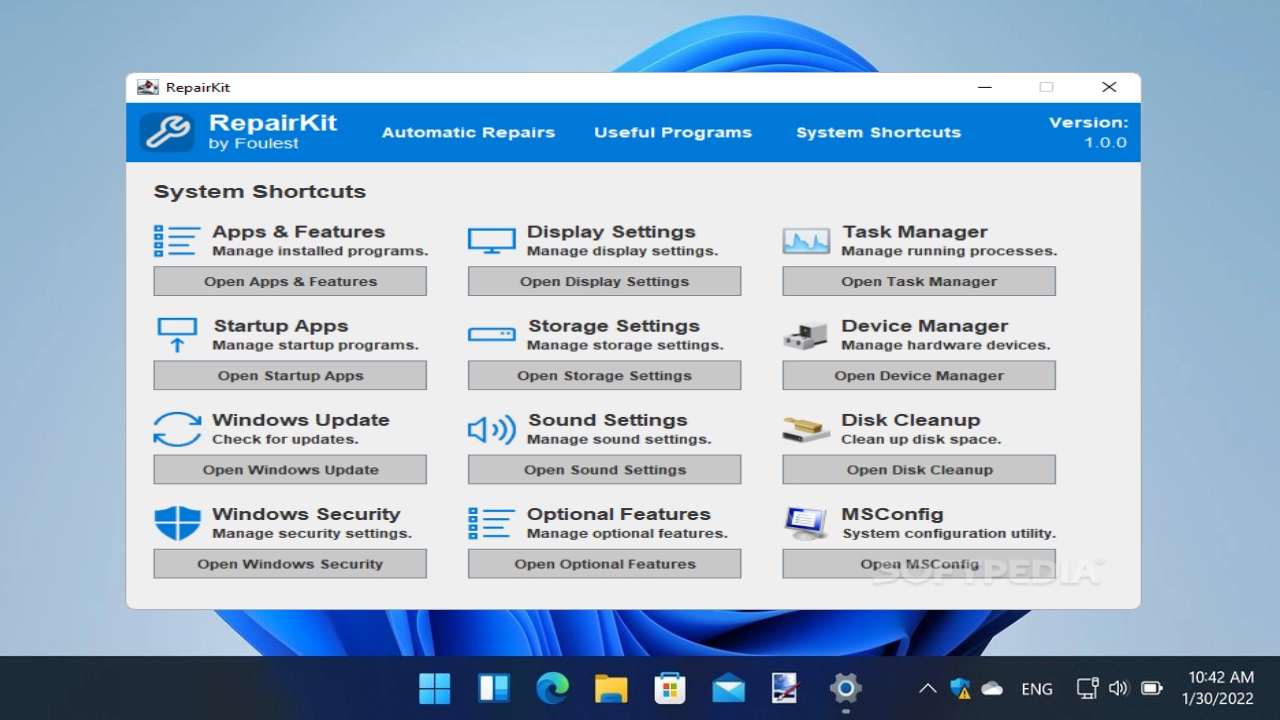Click the Open Storage Settings button

(x=604, y=375)
